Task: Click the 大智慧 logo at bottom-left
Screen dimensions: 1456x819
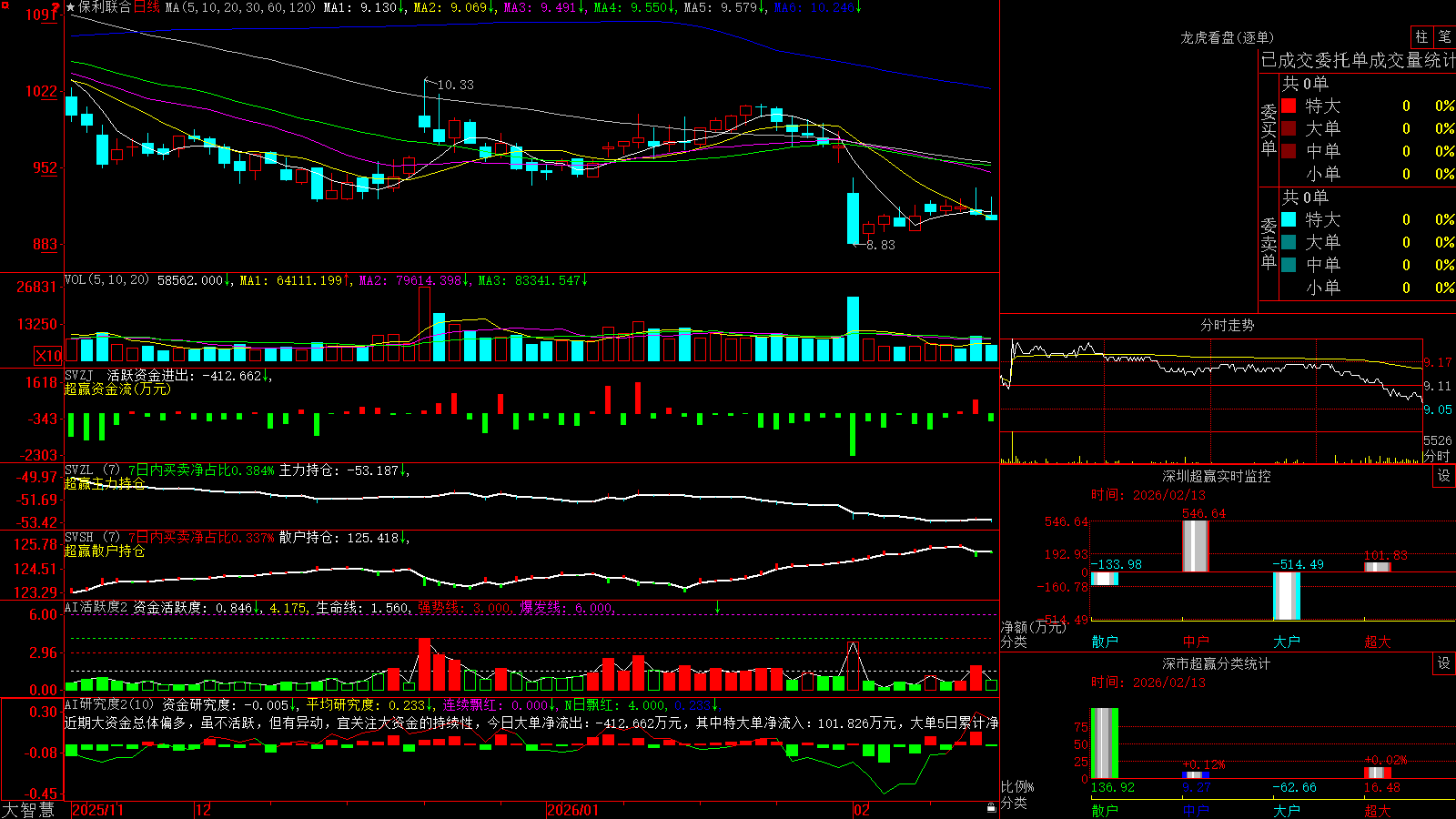Action: (28, 810)
